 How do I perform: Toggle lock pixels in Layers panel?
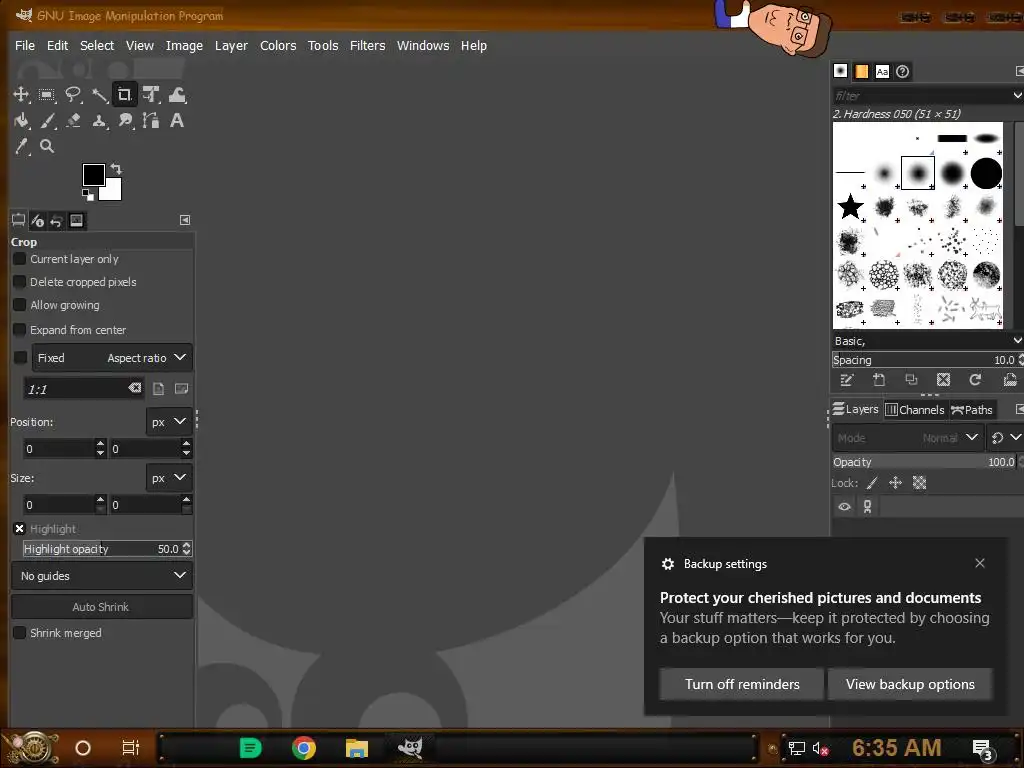(872, 483)
